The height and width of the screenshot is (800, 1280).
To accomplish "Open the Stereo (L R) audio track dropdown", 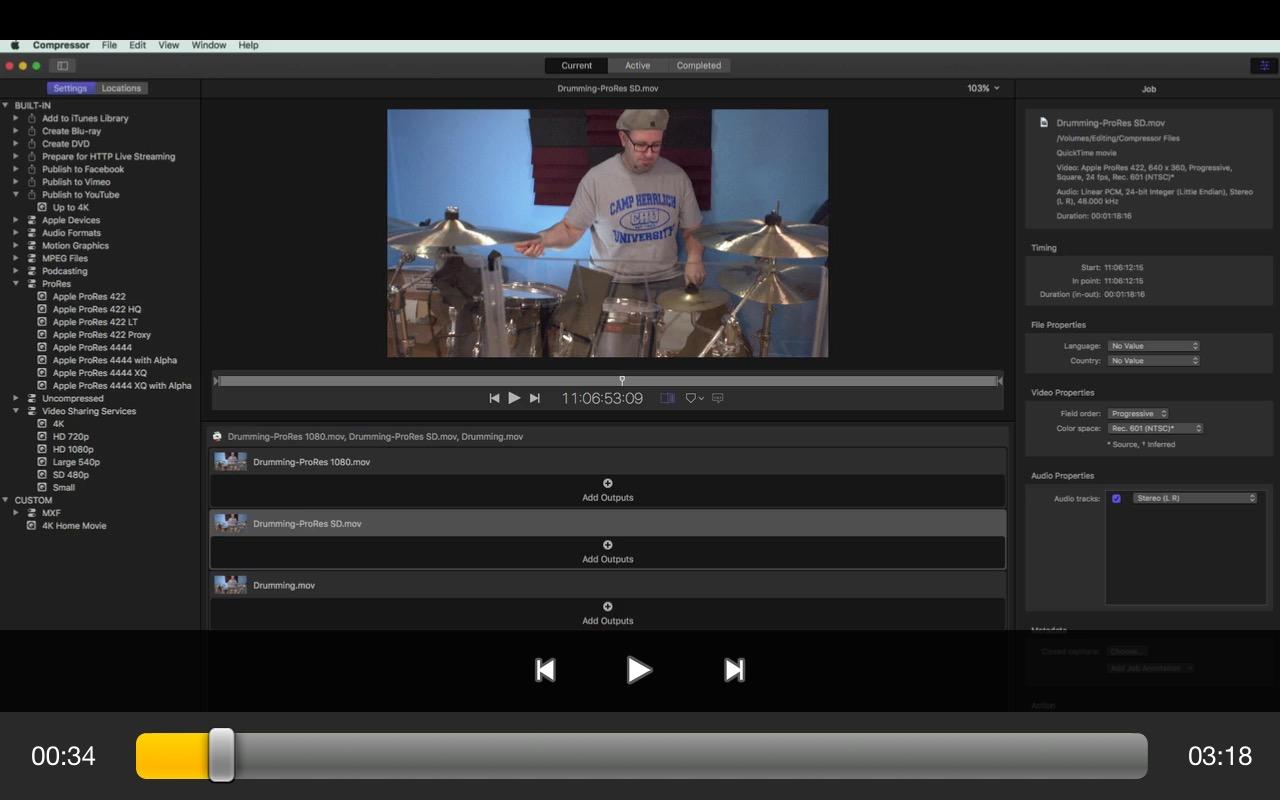I will point(1195,498).
